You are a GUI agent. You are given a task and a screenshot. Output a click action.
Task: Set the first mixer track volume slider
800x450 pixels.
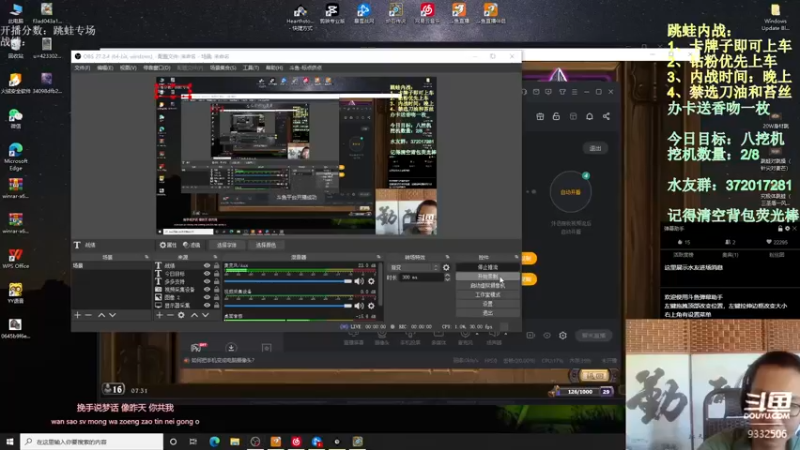click(x=288, y=281)
